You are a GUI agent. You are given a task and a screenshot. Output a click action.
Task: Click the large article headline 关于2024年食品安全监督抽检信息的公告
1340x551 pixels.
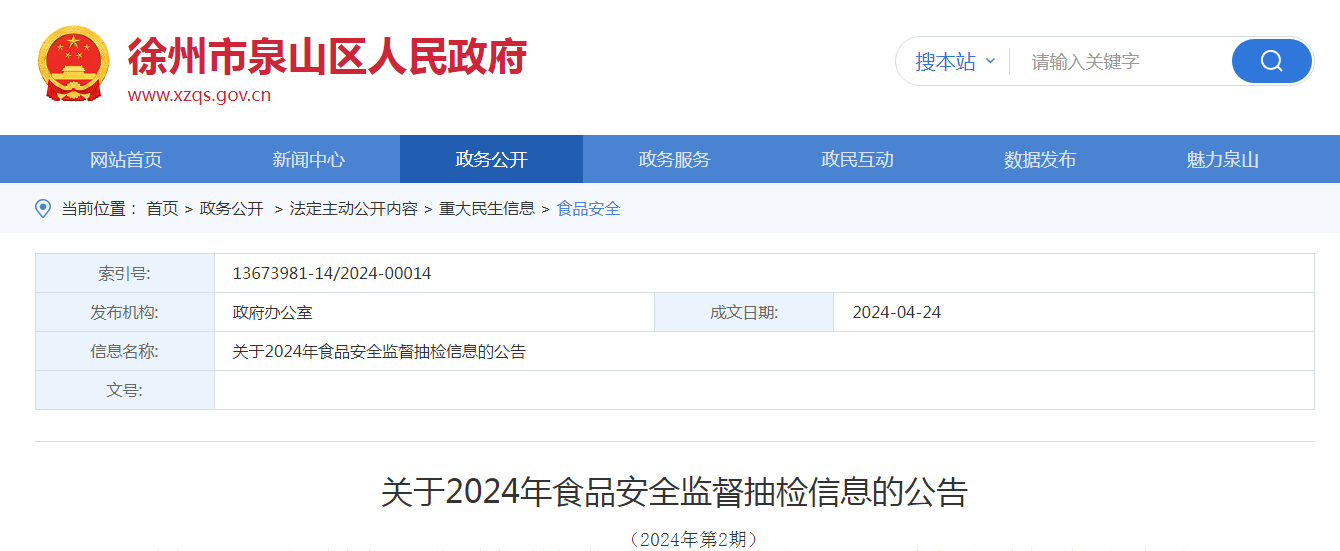tap(675, 493)
